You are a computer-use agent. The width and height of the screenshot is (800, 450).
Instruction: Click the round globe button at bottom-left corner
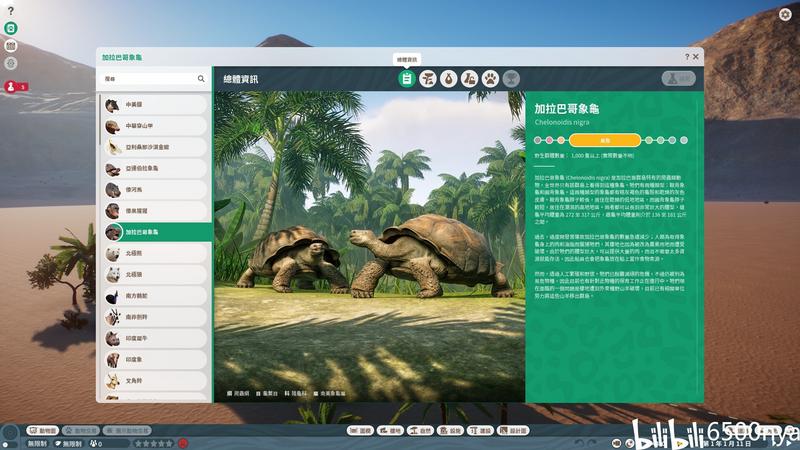(x=10, y=434)
